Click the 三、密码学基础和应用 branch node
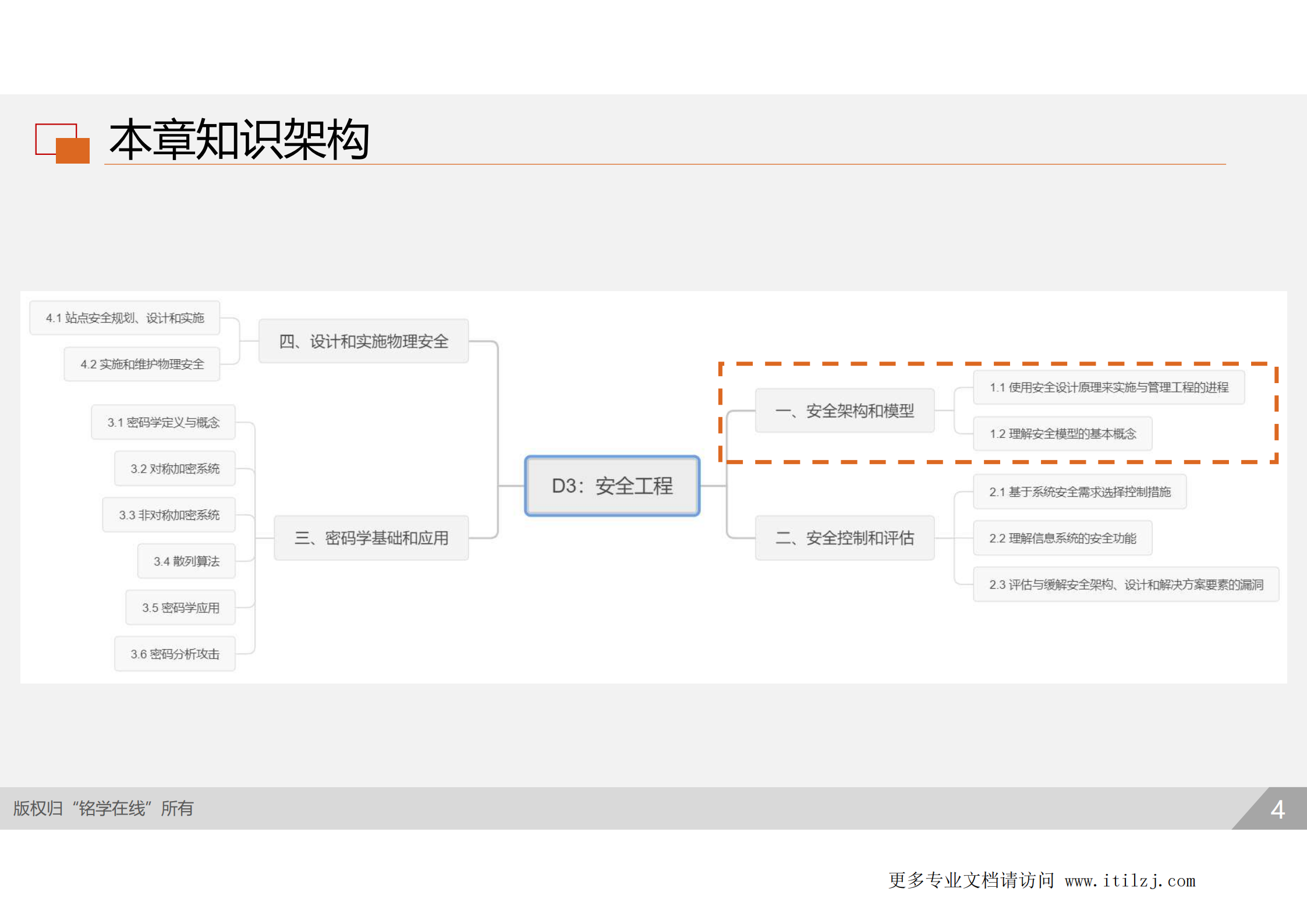 pos(371,538)
